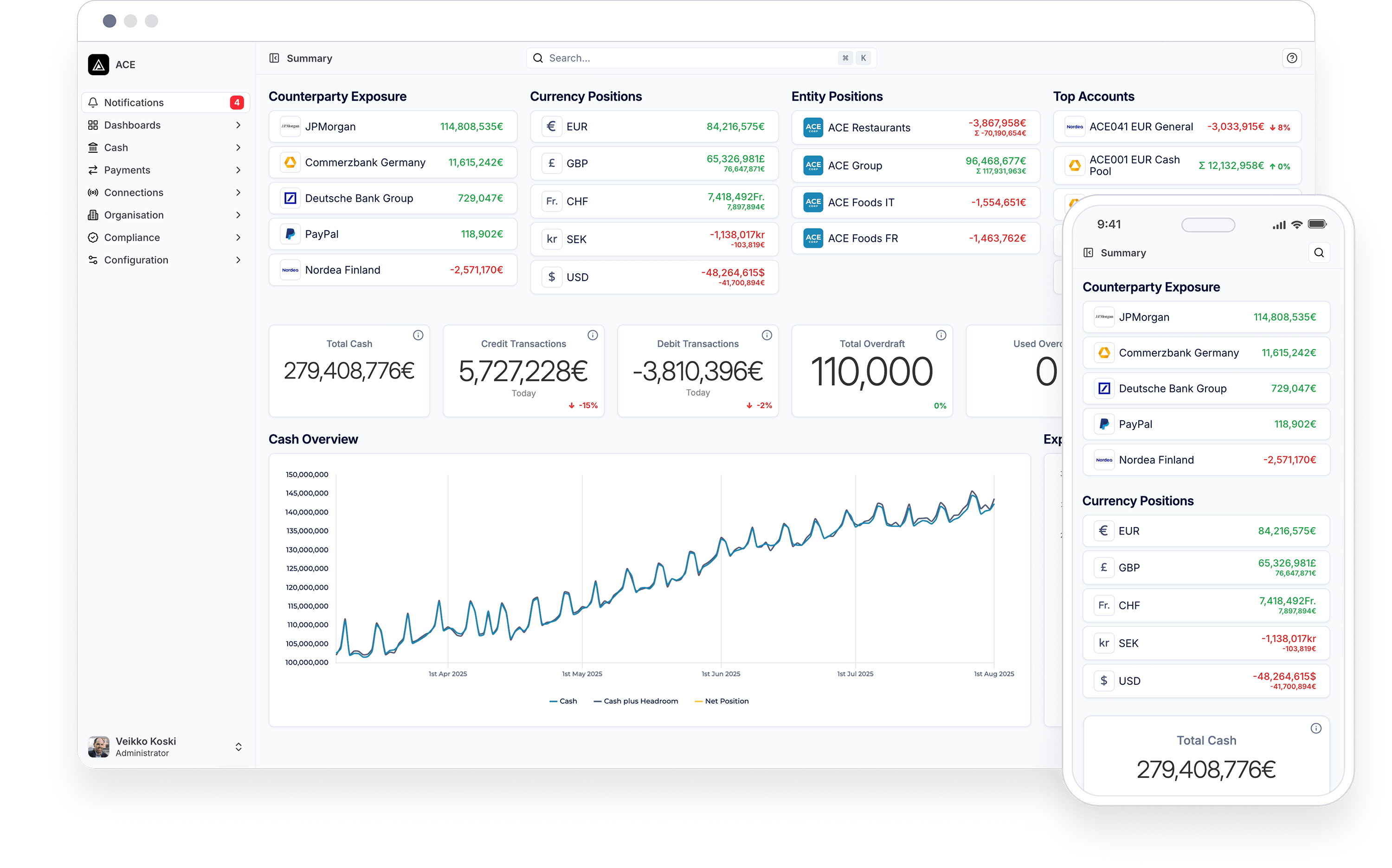Open the help question mark icon

pyautogui.click(x=1292, y=58)
